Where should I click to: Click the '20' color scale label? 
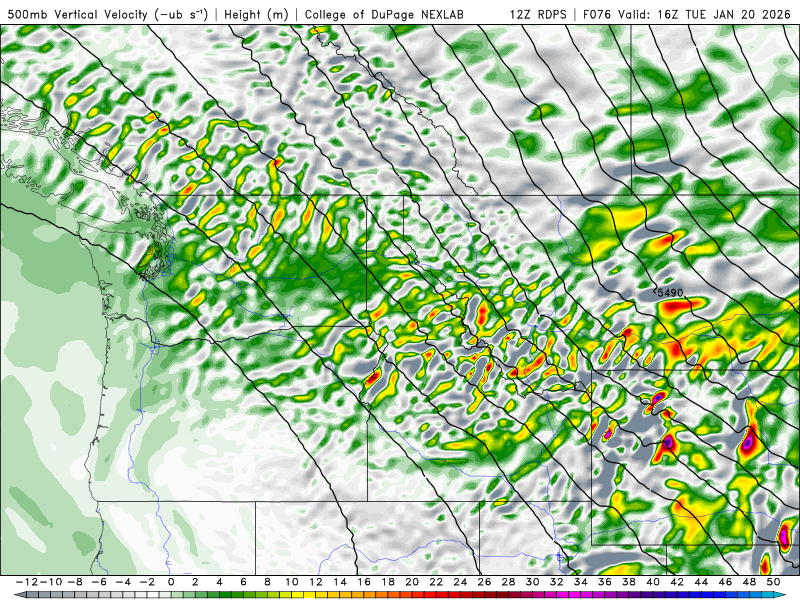412,582
